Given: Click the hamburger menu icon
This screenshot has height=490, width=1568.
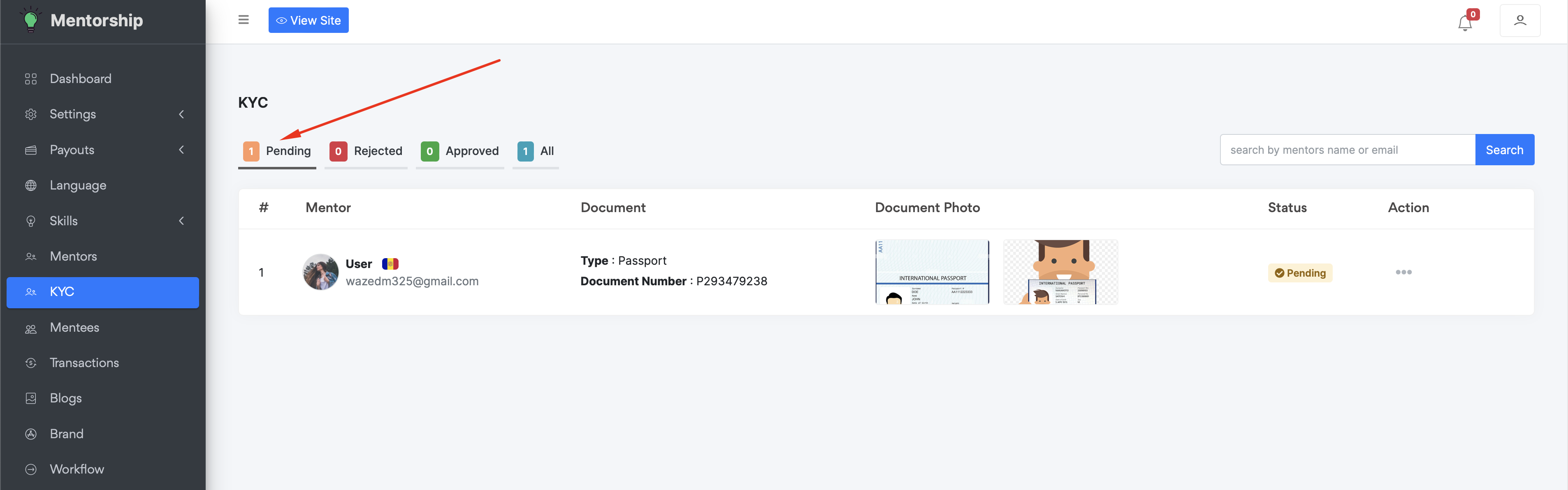Looking at the screenshot, I should tap(244, 20).
